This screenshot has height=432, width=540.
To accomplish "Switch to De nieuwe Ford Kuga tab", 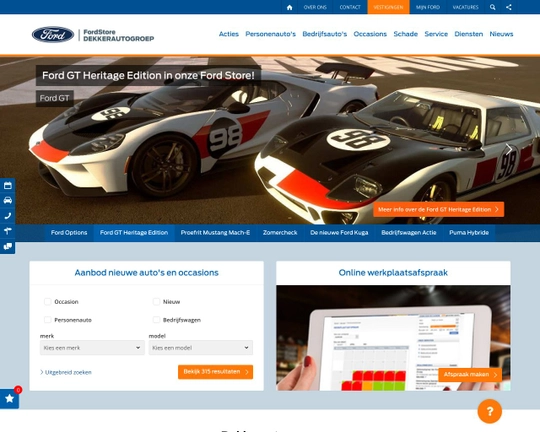I will coord(339,233).
